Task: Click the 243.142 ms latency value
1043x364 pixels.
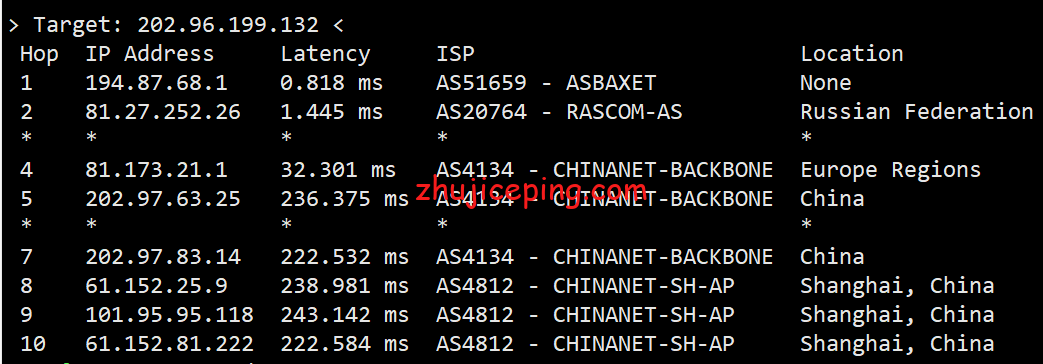Action: 345,315
